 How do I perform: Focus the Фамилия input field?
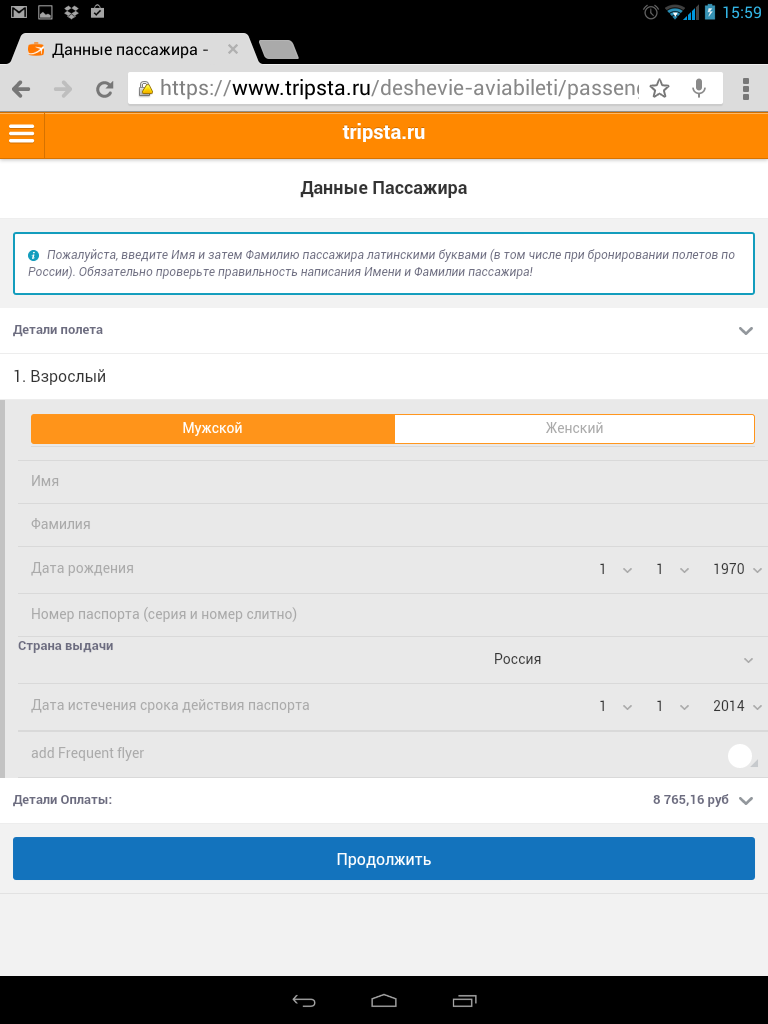click(392, 524)
